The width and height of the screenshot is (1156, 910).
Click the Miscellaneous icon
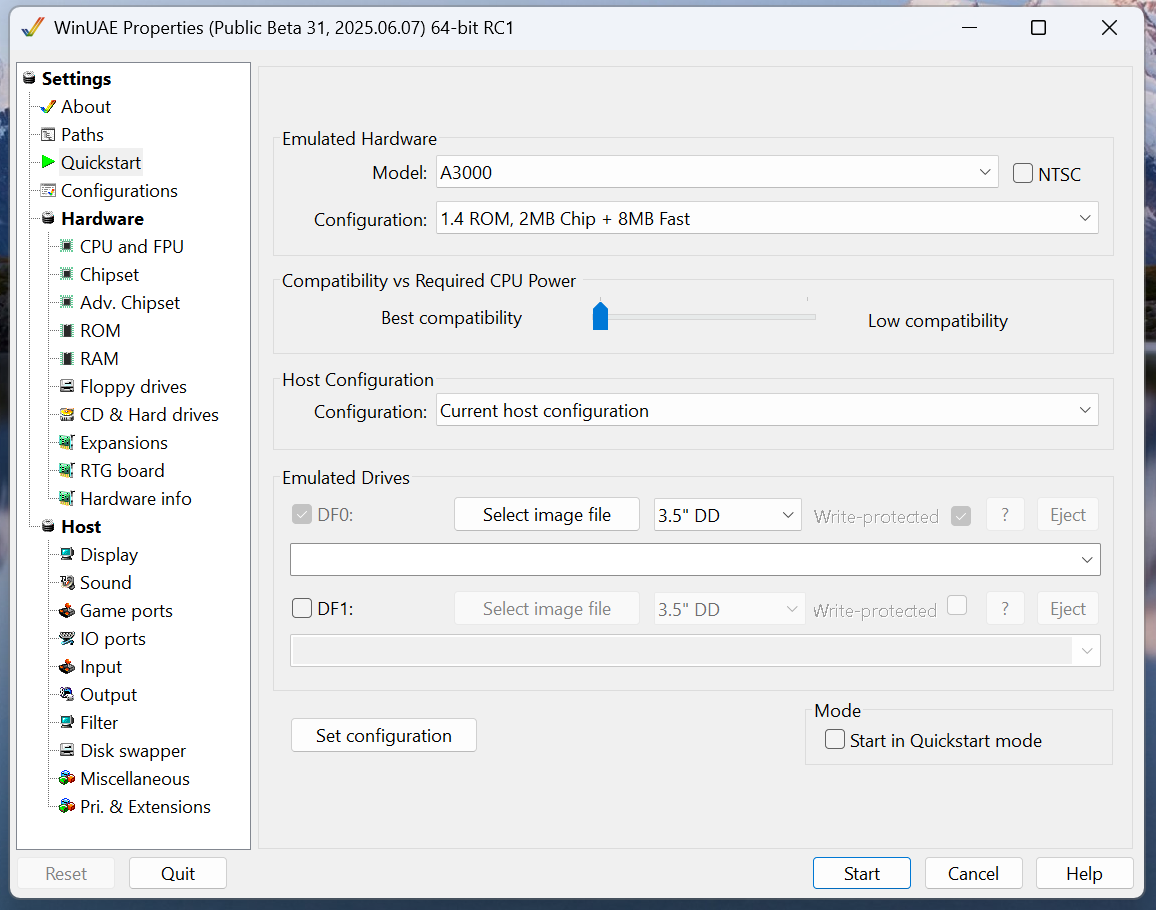66,778
